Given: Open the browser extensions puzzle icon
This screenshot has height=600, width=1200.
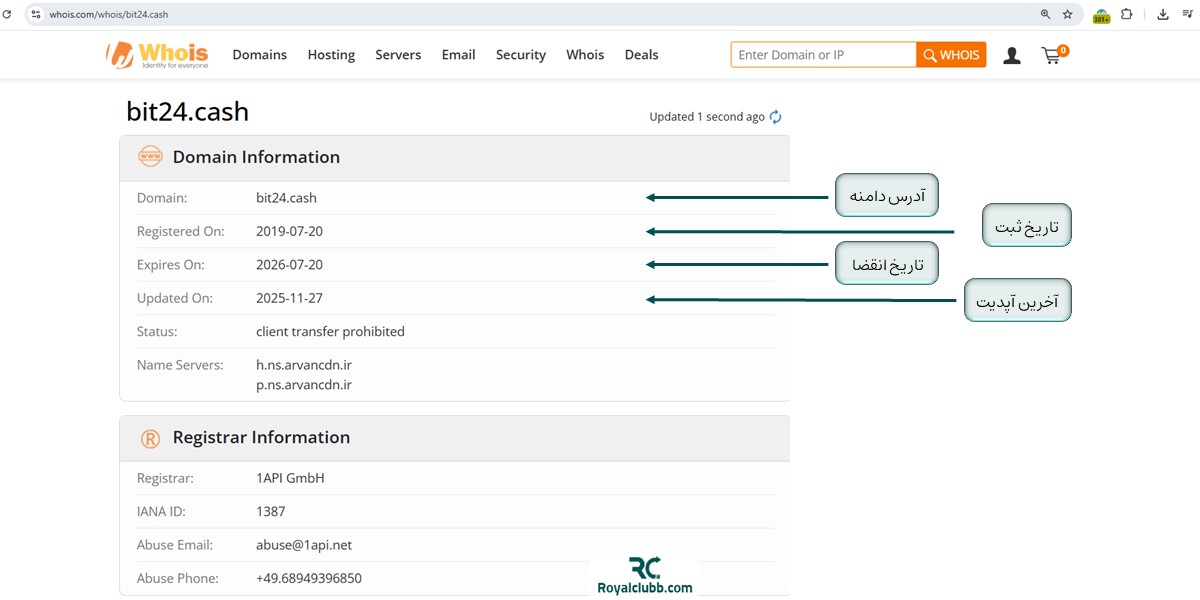Looking at the screenshot, I should tap(1127, 14).
